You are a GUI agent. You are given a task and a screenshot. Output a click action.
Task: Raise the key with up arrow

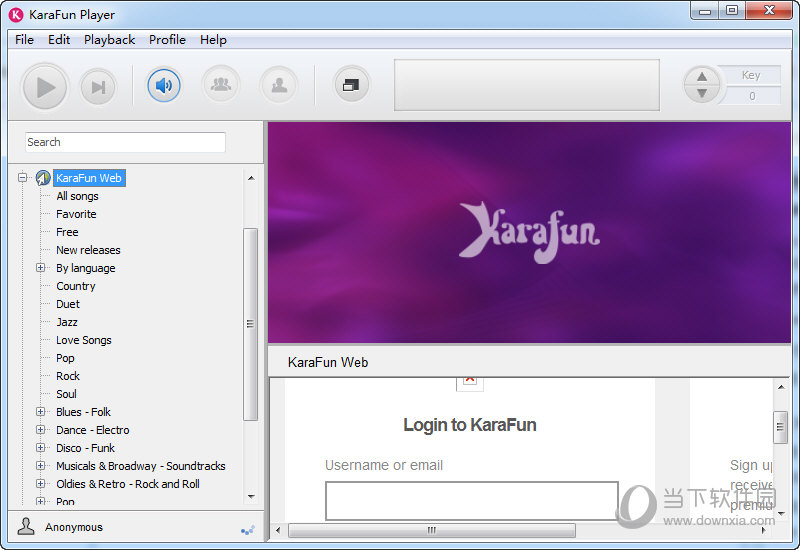(702, 77)
